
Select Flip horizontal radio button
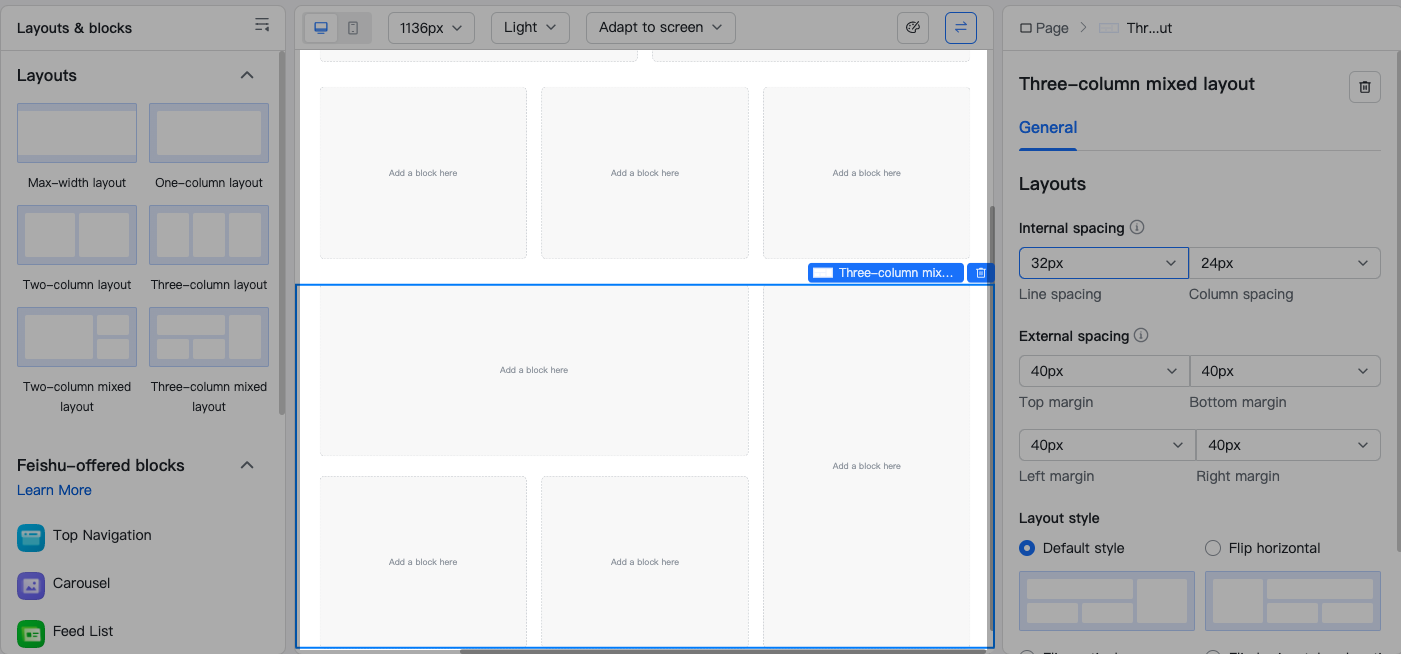(x=1213, y=548)
